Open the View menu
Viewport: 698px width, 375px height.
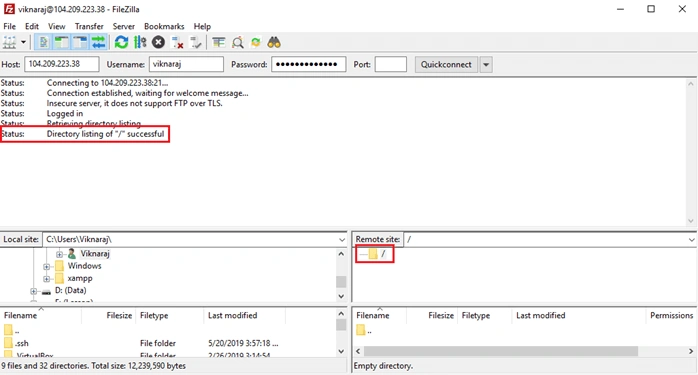57,26
